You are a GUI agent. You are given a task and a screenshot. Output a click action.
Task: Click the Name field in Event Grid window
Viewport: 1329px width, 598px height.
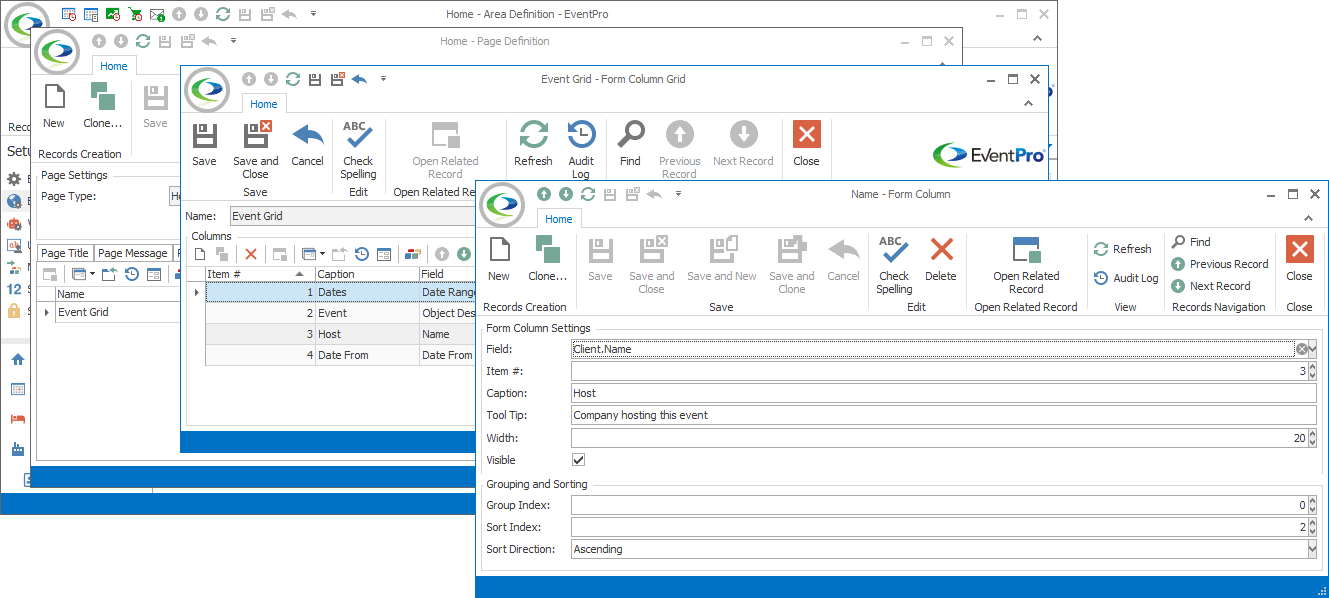(353, 215)
